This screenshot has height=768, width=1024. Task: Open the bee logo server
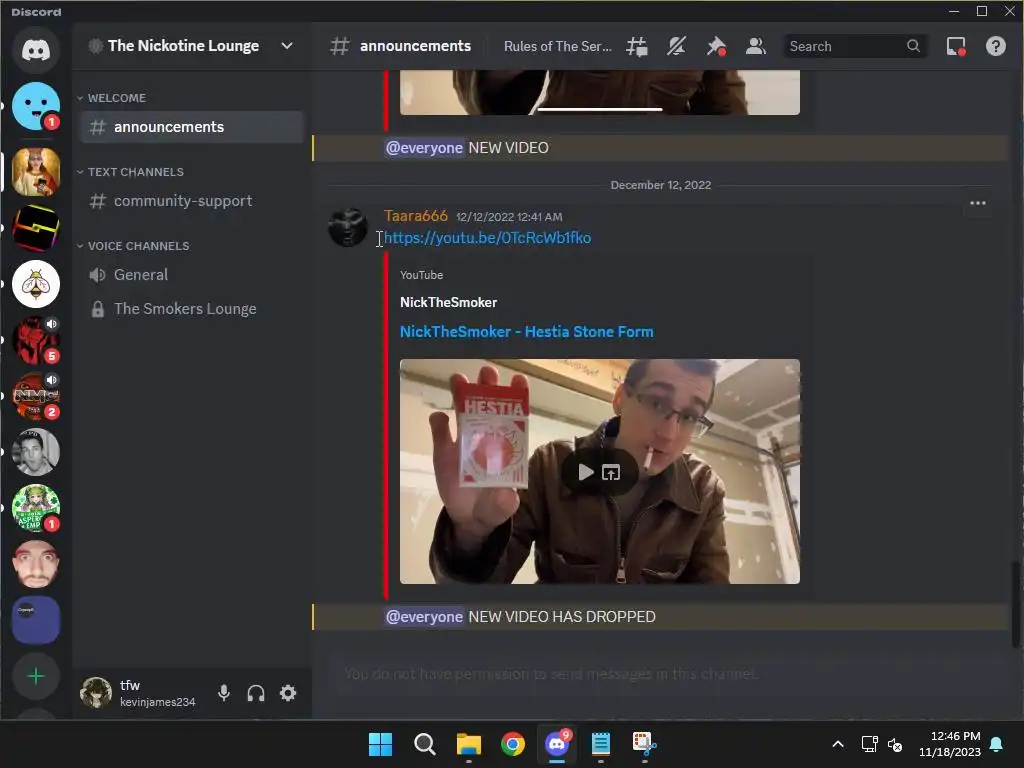[36, 284]
